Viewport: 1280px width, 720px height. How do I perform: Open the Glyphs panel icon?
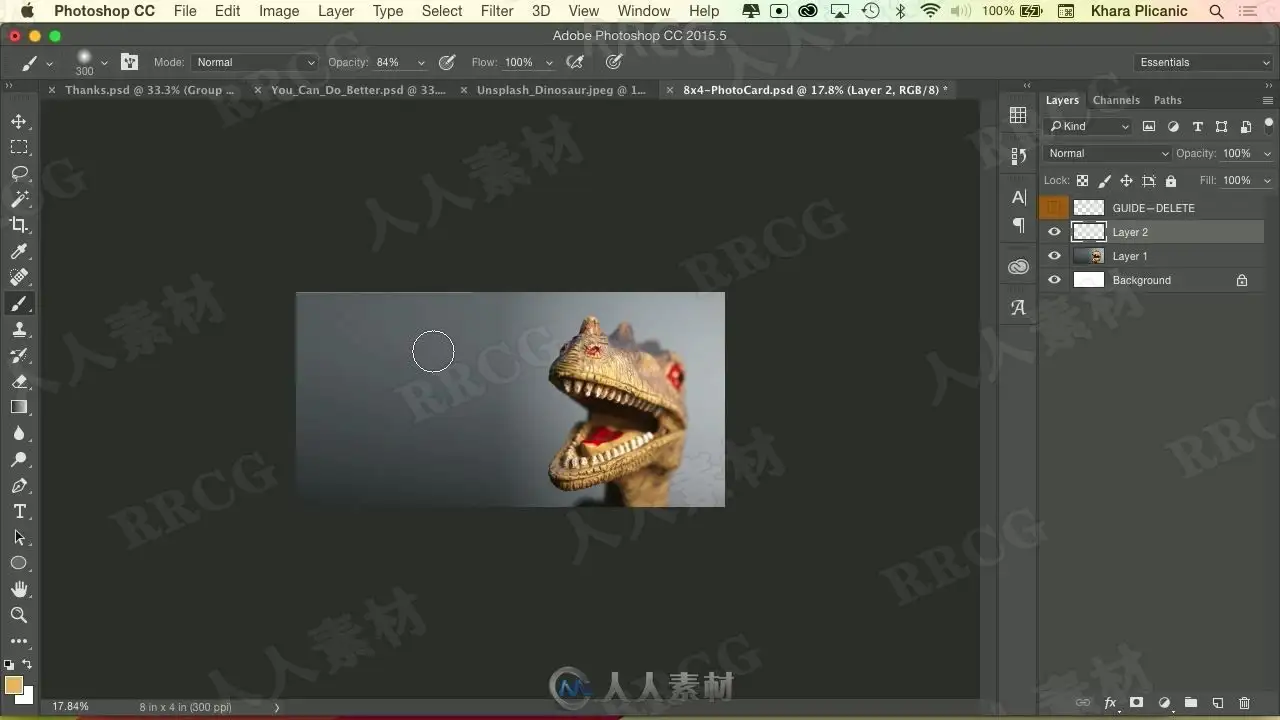1018,308
